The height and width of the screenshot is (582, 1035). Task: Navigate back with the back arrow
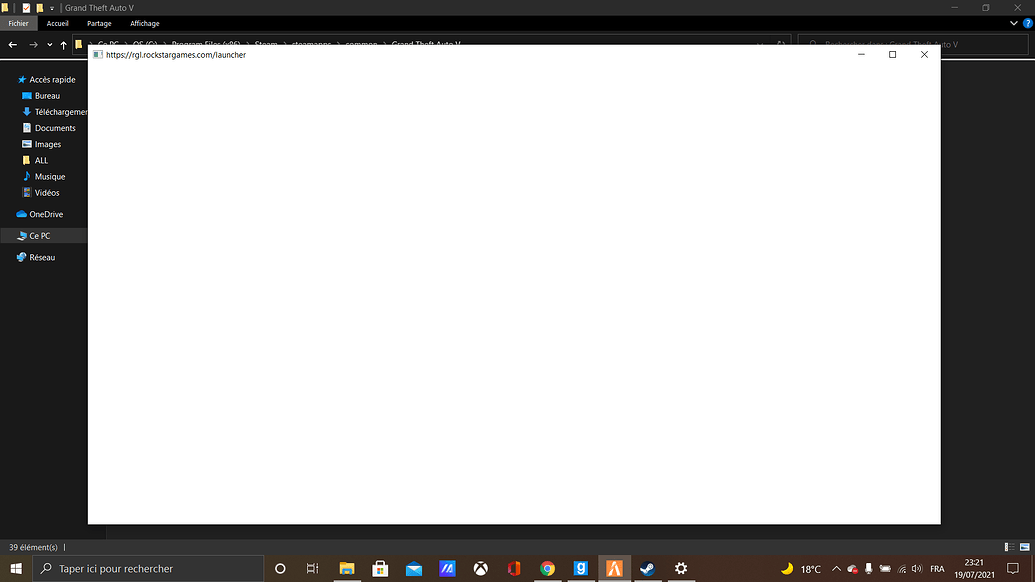tap(11, 44)
